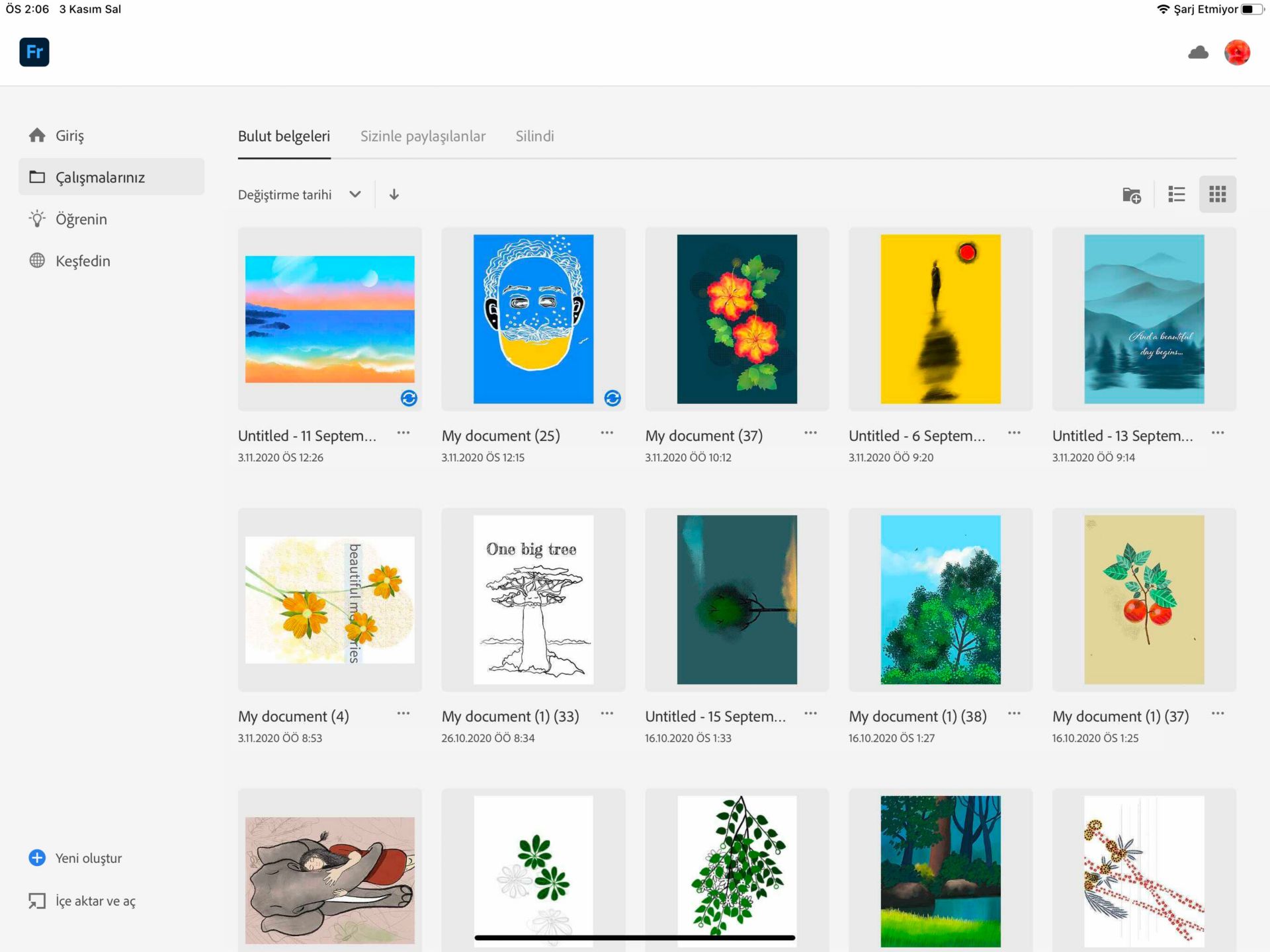This screenshot has width=1270, height=952.
Task: Create a new folder with the folder-plus icon
Action: click(1131, 195)
